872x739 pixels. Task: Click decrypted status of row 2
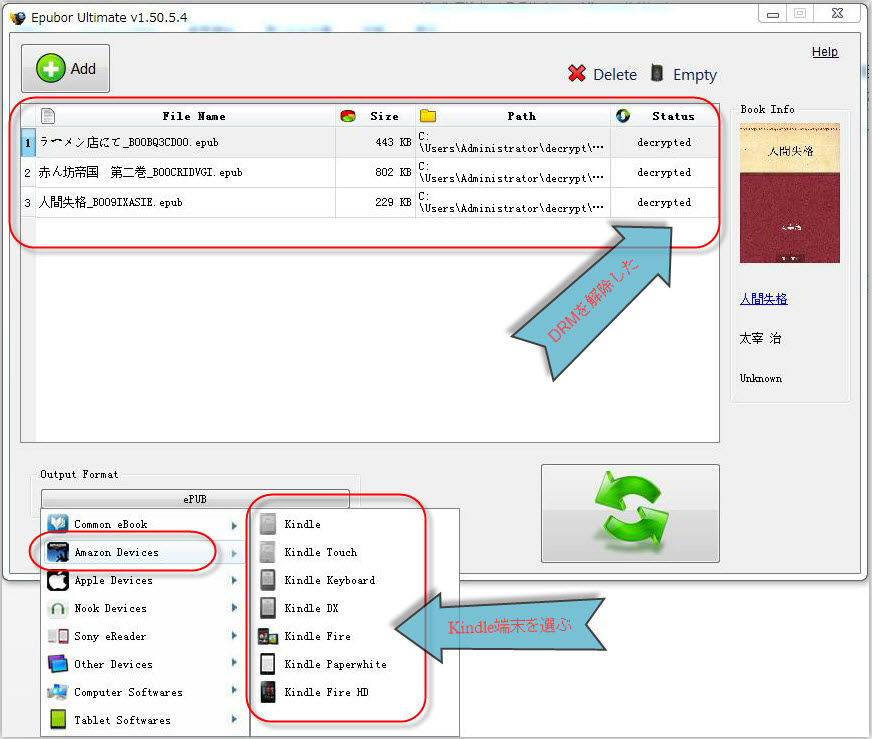pyautogui.click(x=664, y=172)
